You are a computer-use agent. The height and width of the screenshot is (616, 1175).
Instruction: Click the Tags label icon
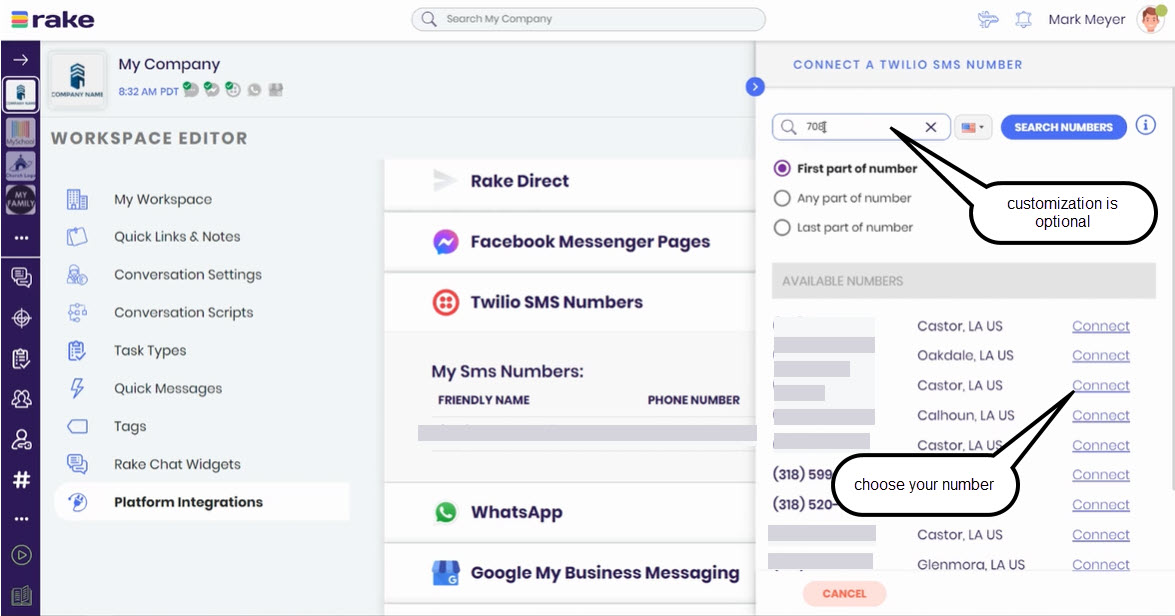[77, 426]
